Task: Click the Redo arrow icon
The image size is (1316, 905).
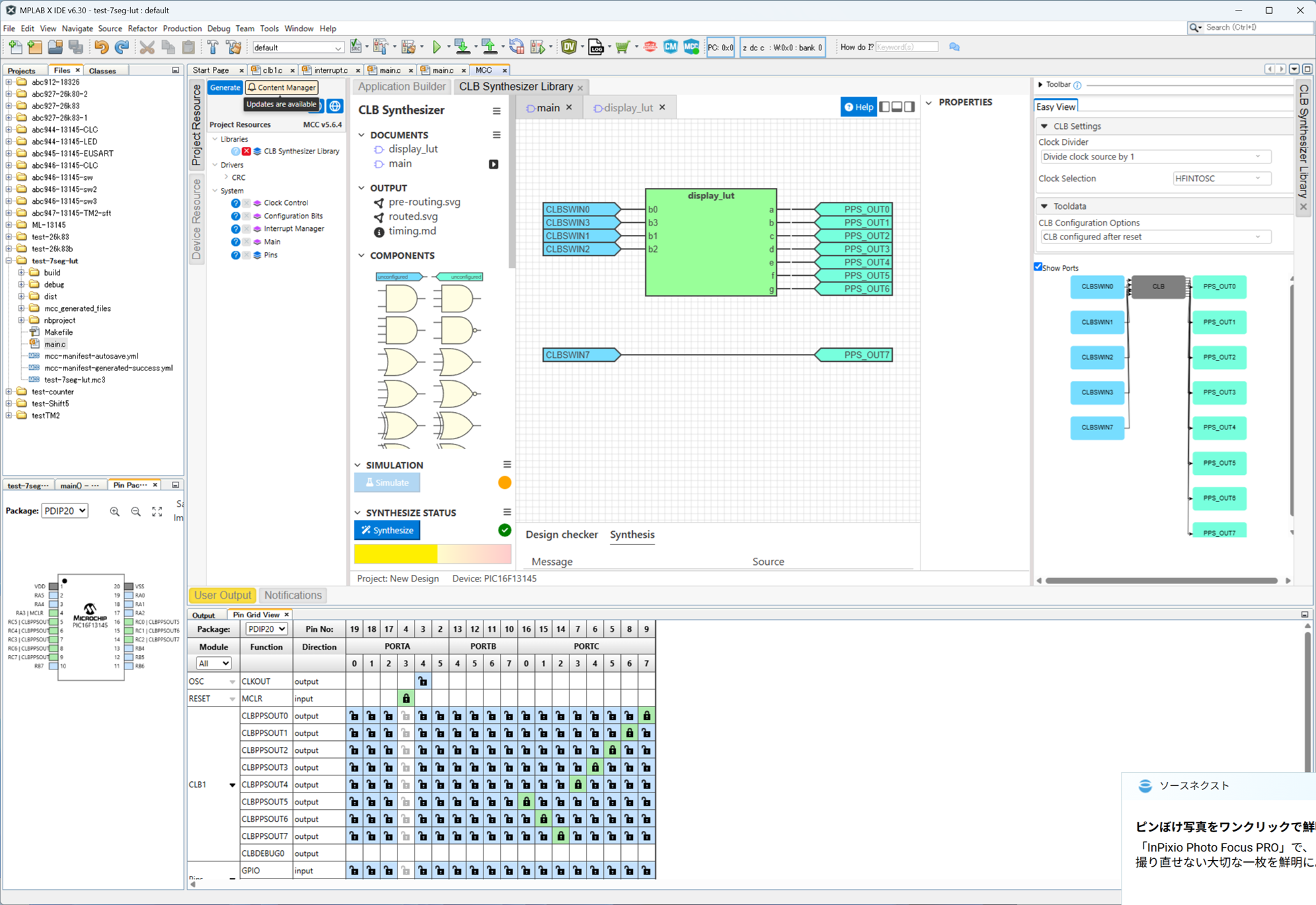Action: click(x=122, y=47)
